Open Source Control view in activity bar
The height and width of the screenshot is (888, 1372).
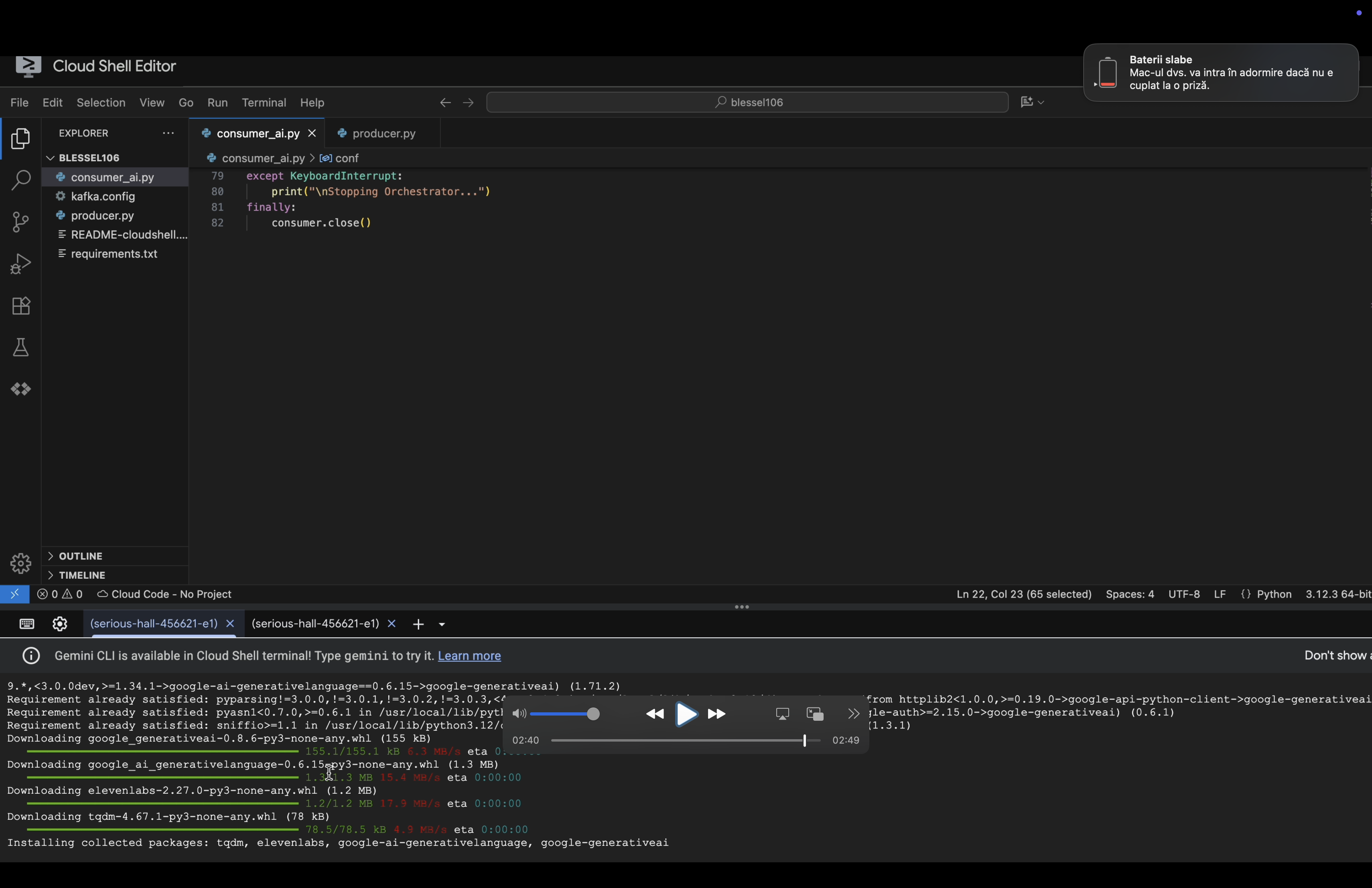click(x=21, y=222)
